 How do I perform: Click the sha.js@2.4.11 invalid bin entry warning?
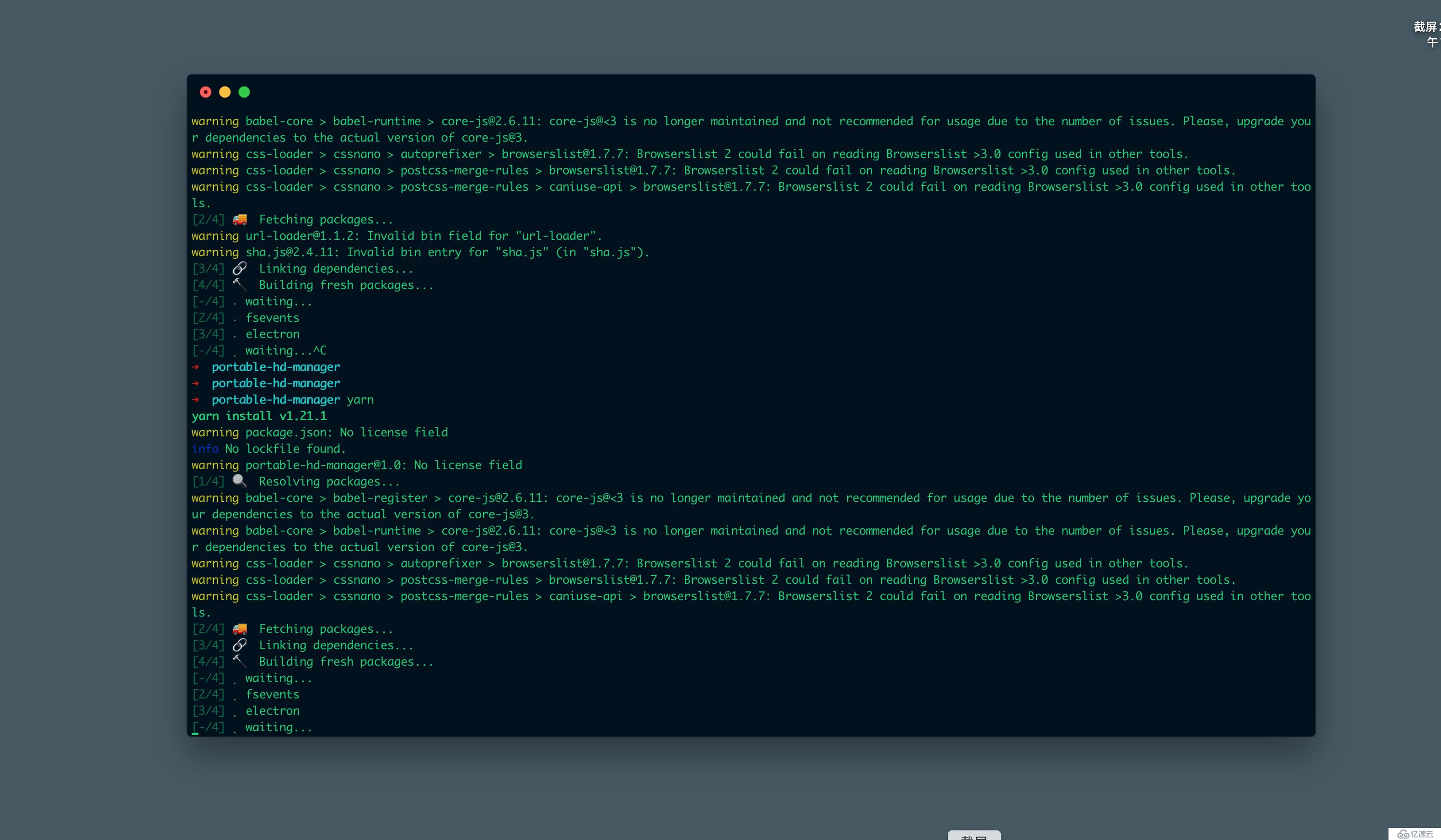point(420,252)
